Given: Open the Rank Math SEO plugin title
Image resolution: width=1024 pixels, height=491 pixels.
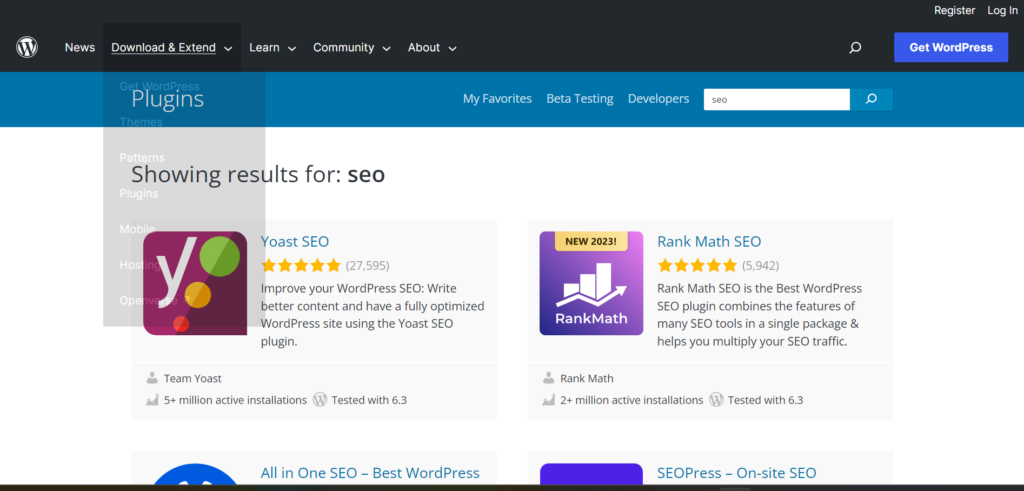Looking at the screenshot, I should coord(709,242).
